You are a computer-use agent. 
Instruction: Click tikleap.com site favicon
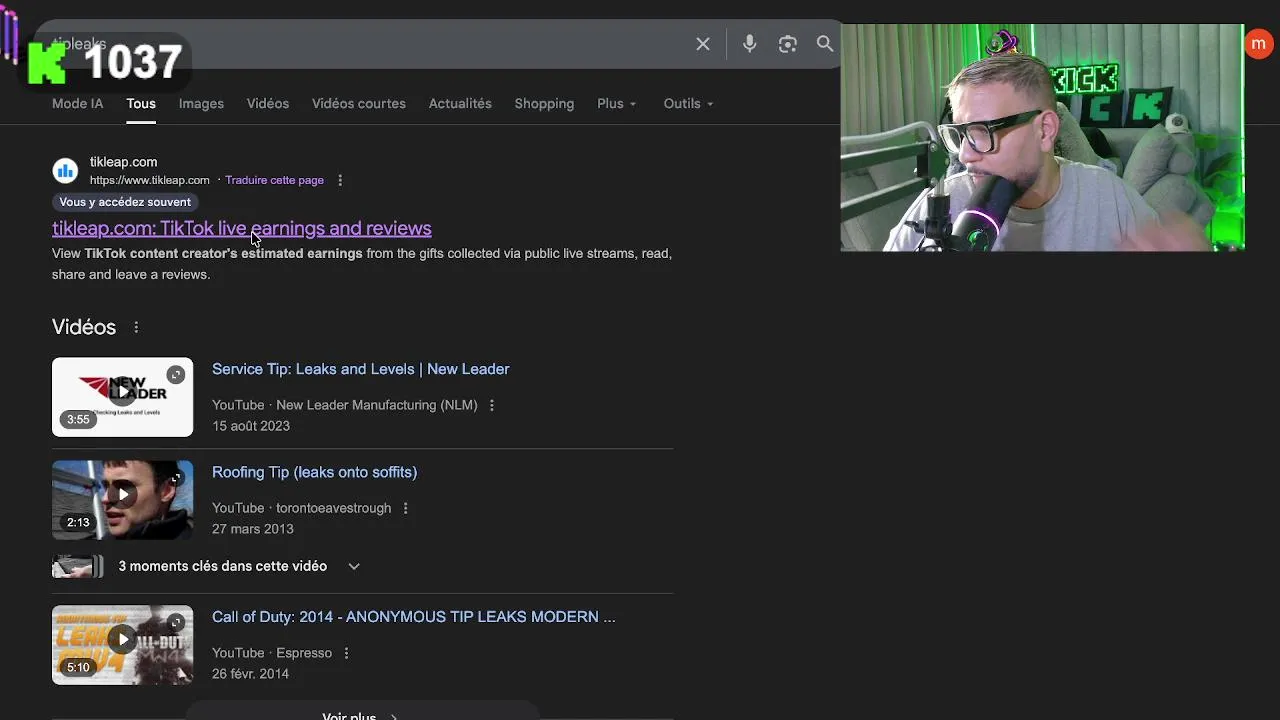65,171
